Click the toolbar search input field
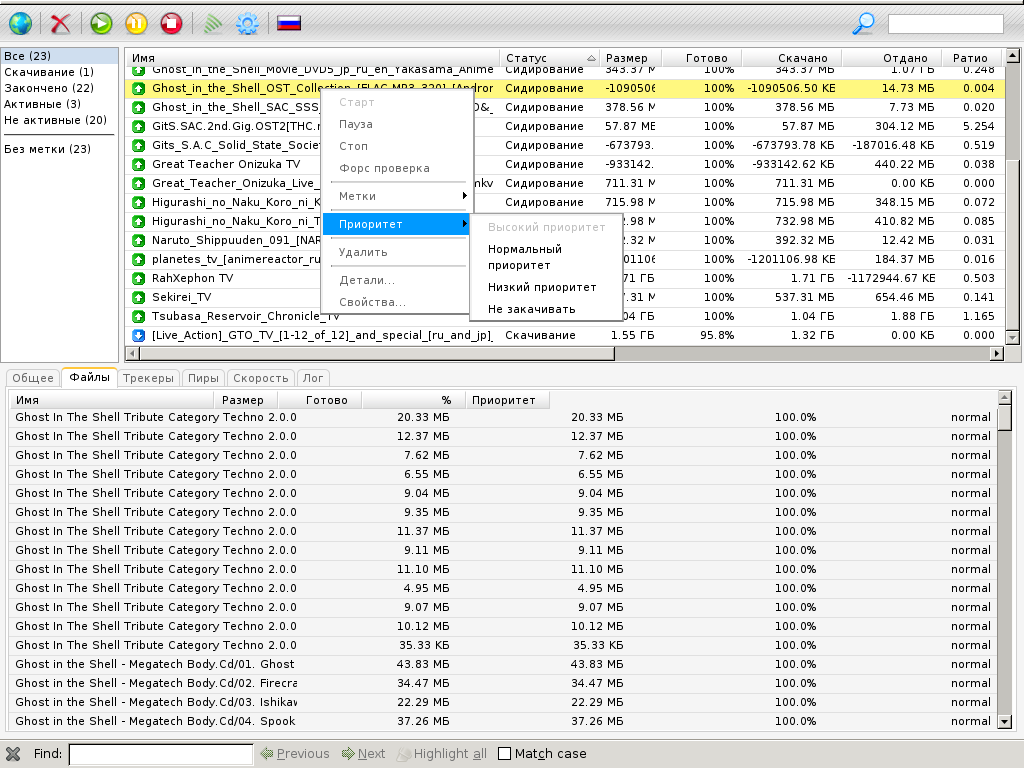 coord(945,24)
